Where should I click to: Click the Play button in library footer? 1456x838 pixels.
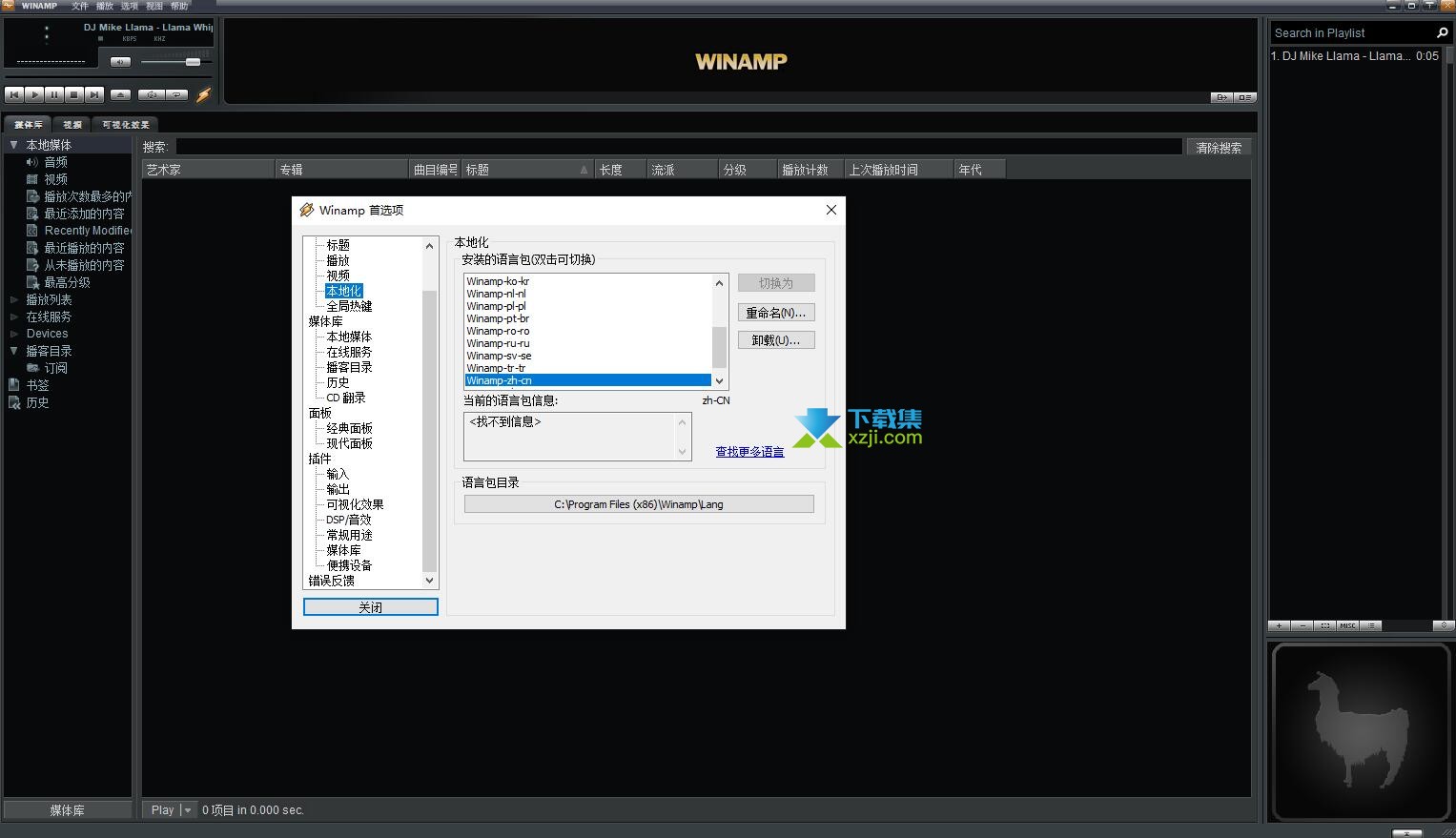coord(162,810)
